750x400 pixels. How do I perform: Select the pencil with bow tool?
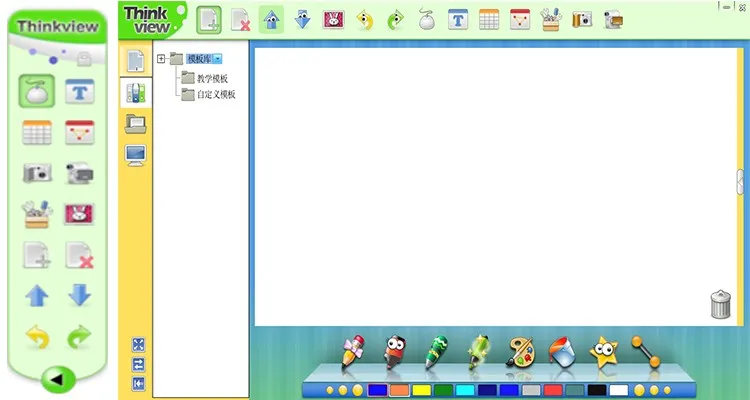tap(353, 352)
